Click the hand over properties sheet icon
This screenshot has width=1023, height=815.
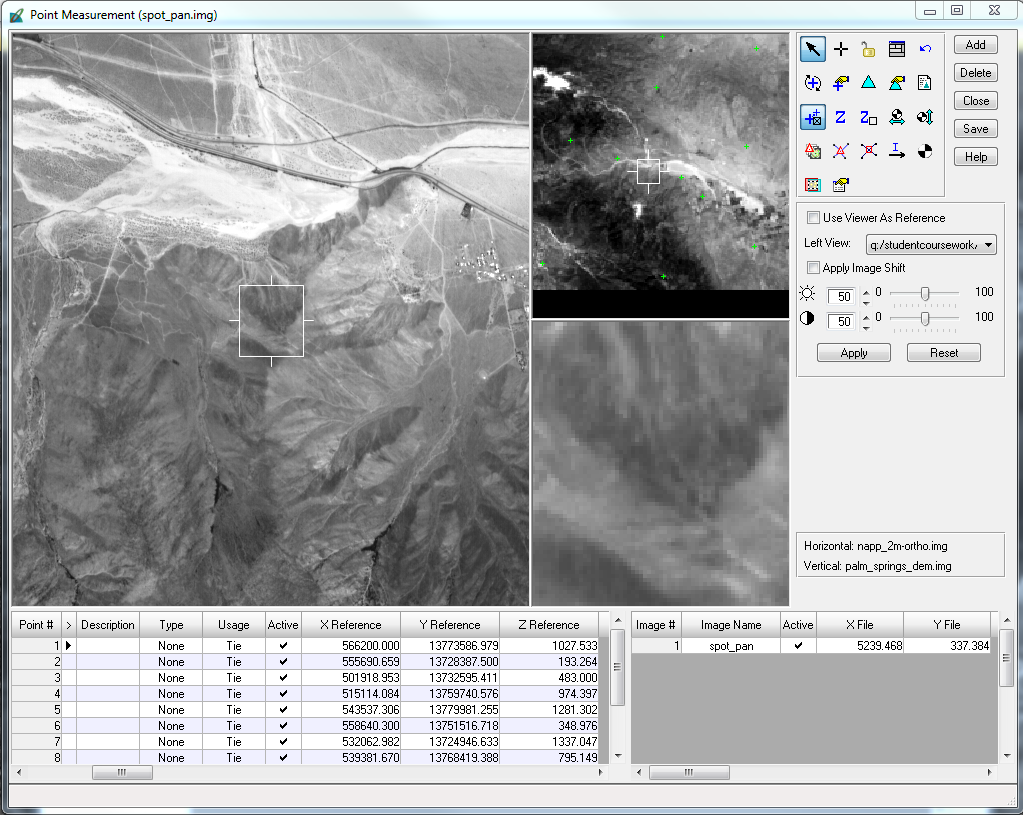point(841,185)
